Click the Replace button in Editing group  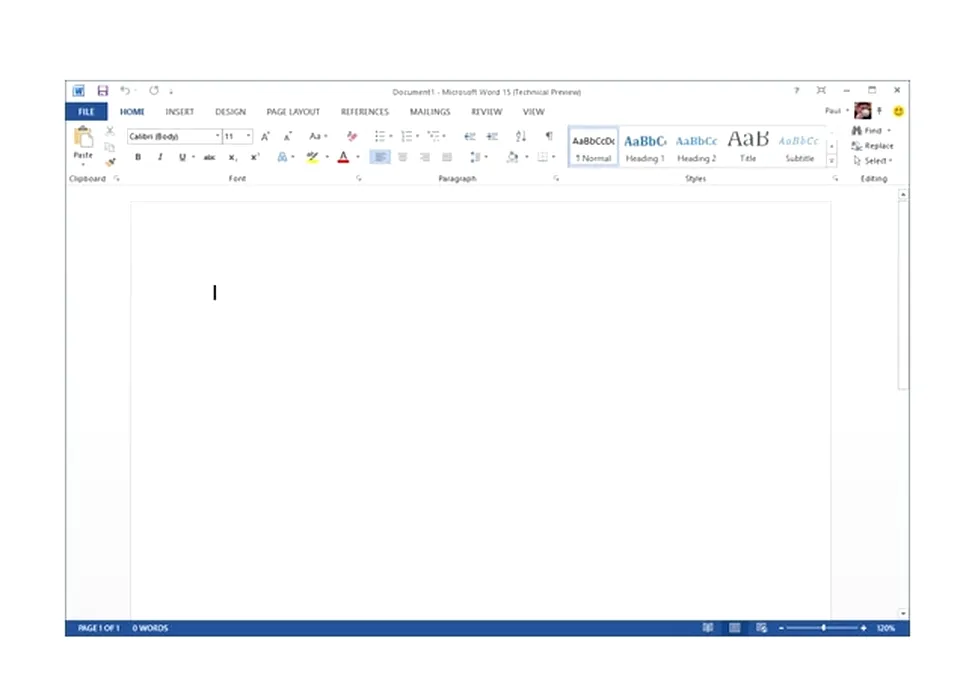pyautogui.click(x=873, y=146)
